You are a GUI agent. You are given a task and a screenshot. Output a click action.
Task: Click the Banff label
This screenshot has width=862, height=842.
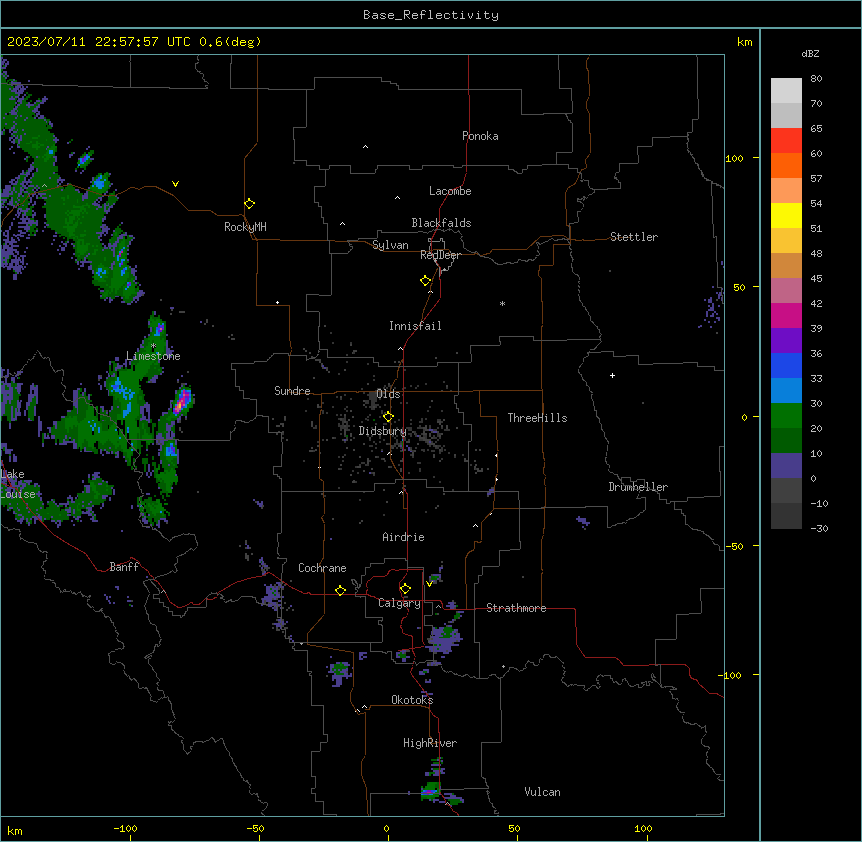point(124,567)
